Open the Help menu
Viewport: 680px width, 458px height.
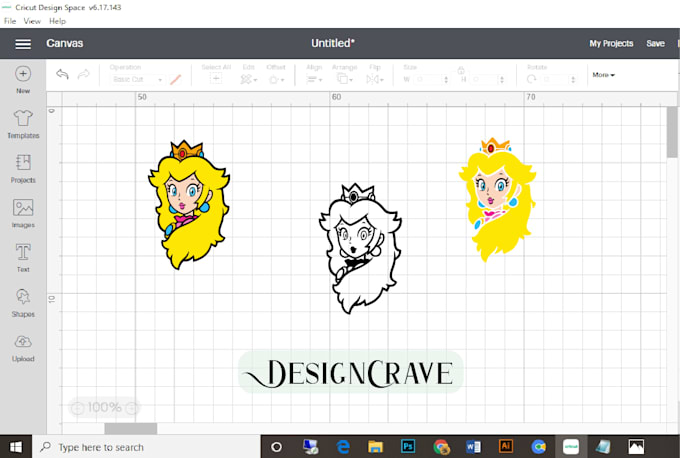pyautogui.click(x=57, y=21)
